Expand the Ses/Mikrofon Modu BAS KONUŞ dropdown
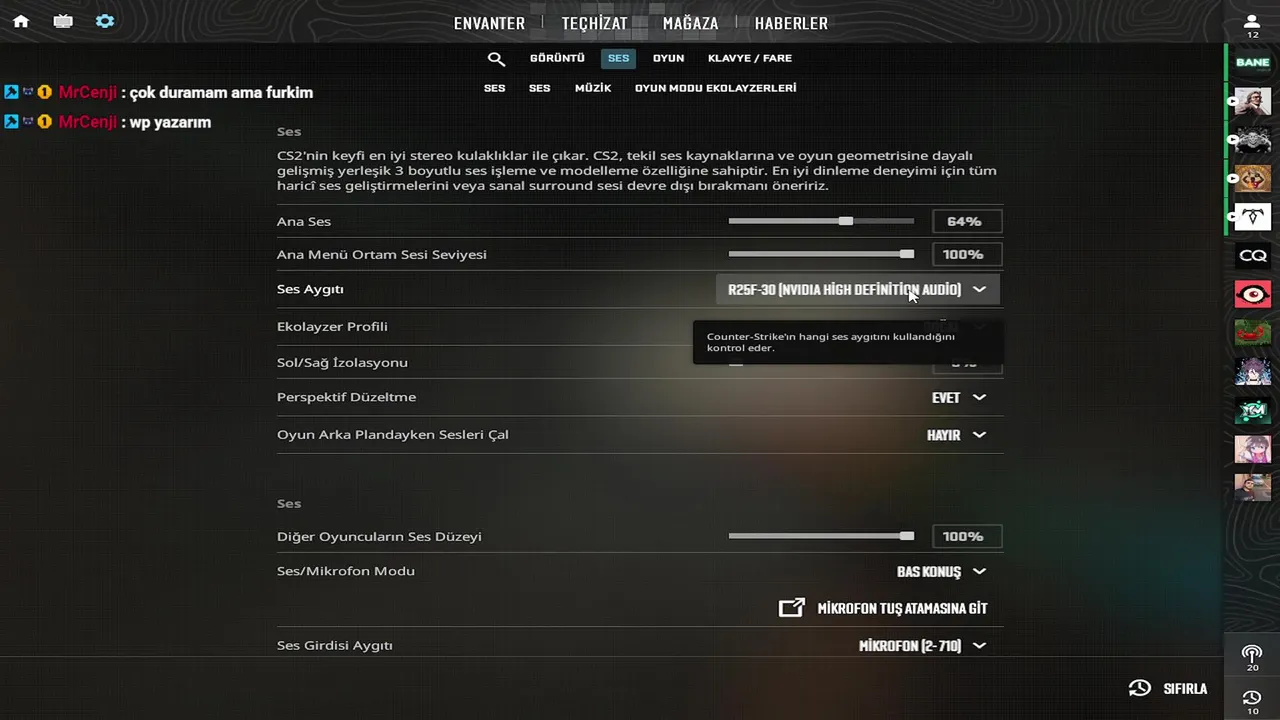The width and height of the screenshot is (1280, 720). [941, 572]
